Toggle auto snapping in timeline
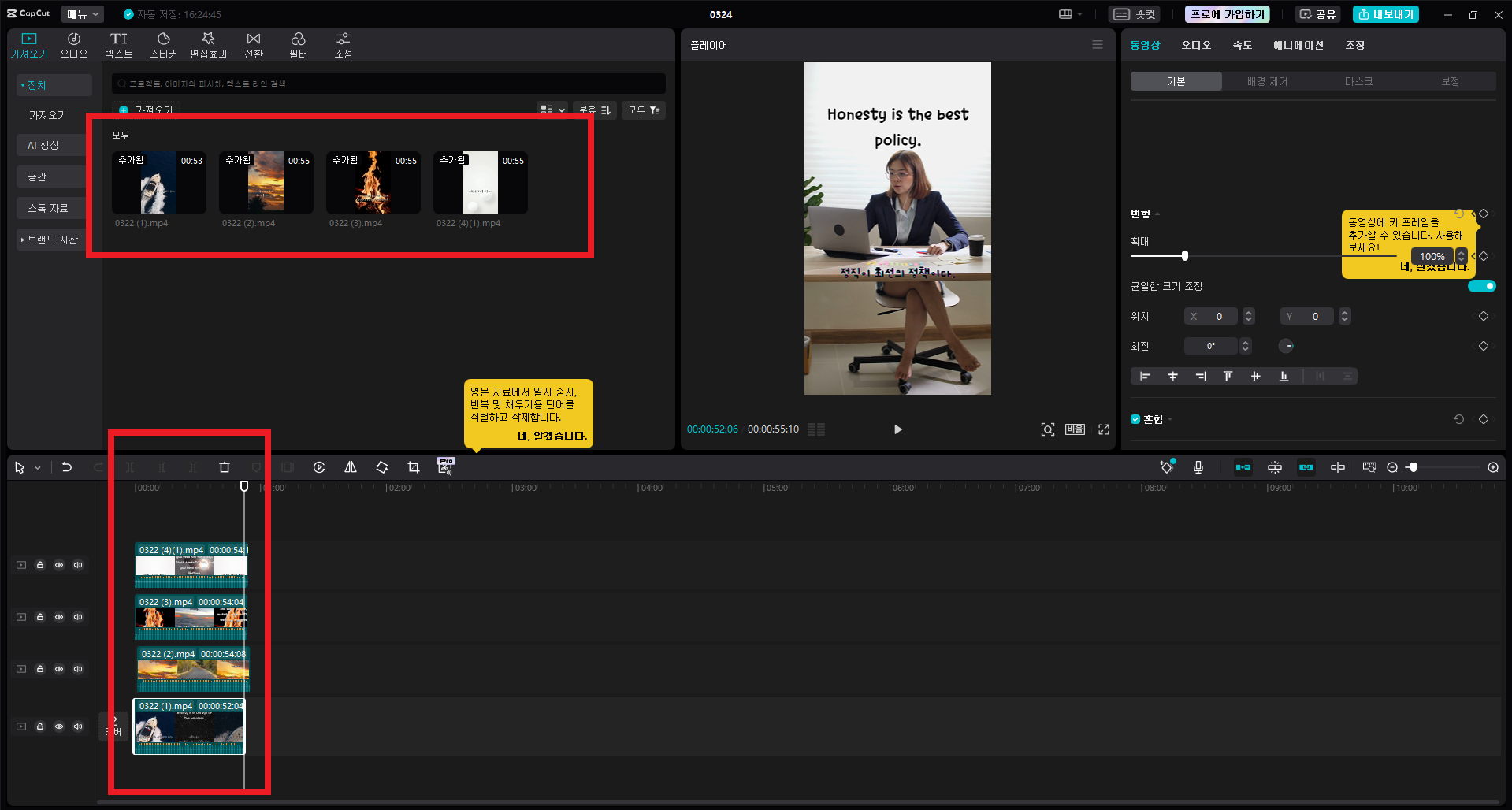The width and height of the screenshot is (1512, 810). coord(1275,467)
